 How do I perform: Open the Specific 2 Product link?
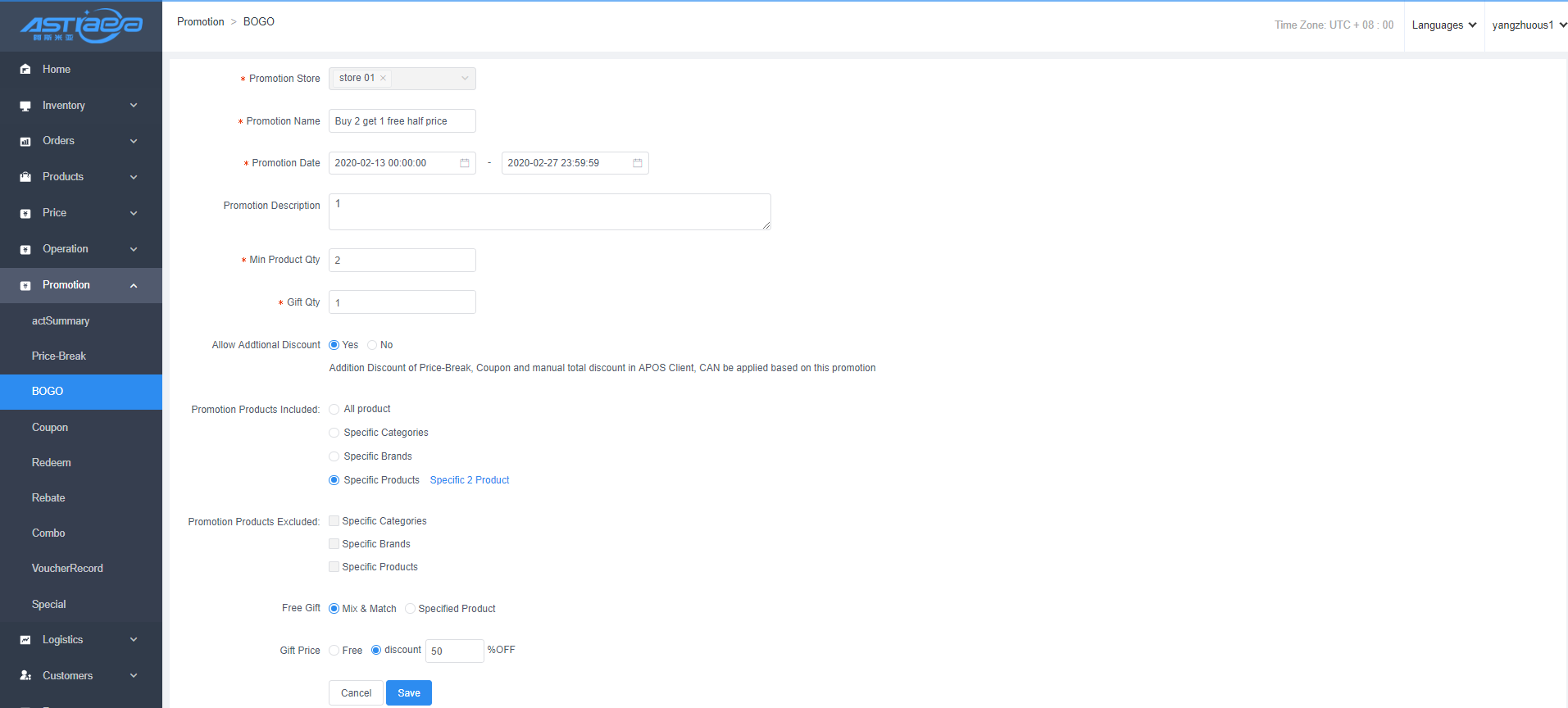[x=470, y=480]
